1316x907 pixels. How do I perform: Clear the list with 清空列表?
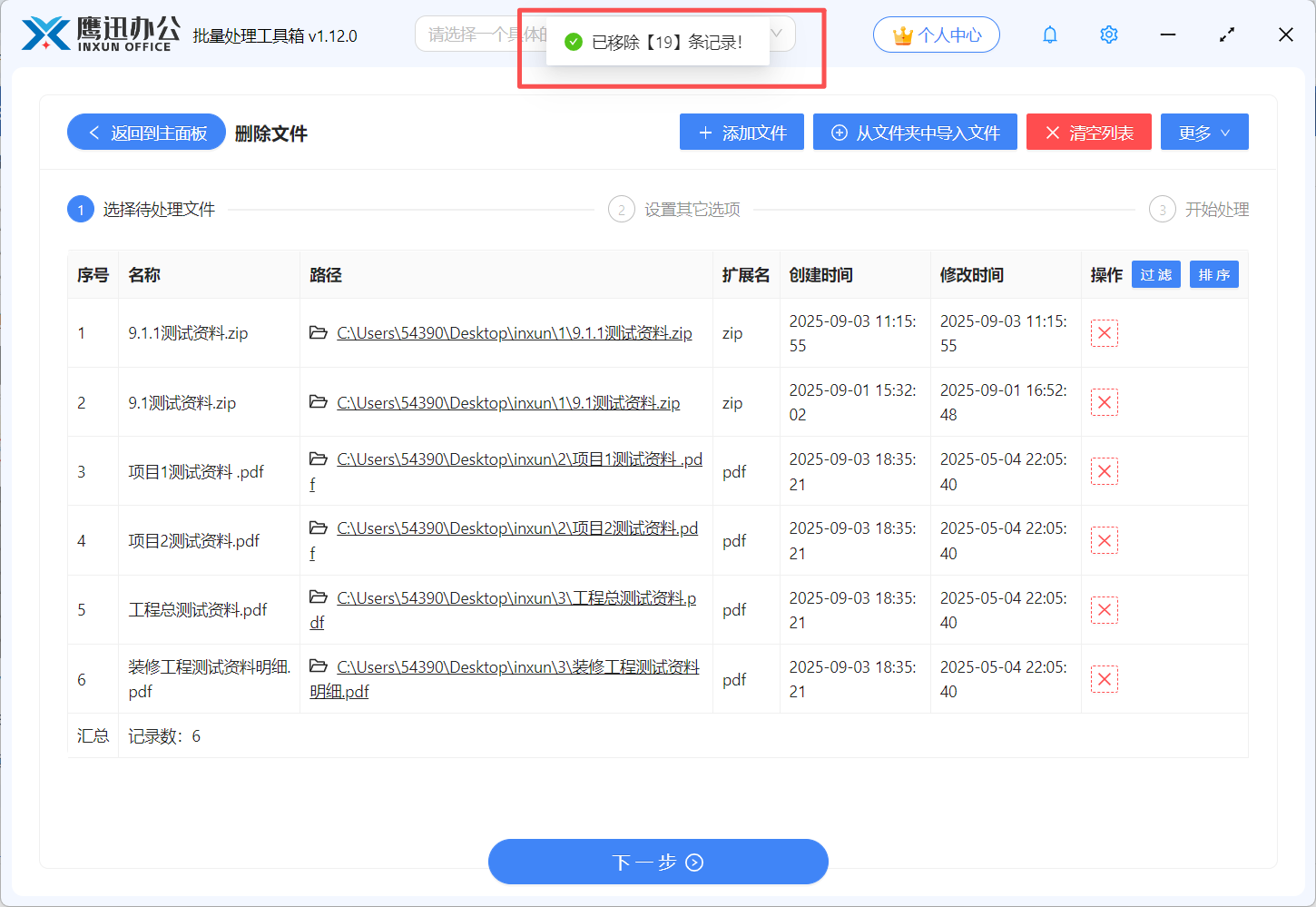[1088, 133]
